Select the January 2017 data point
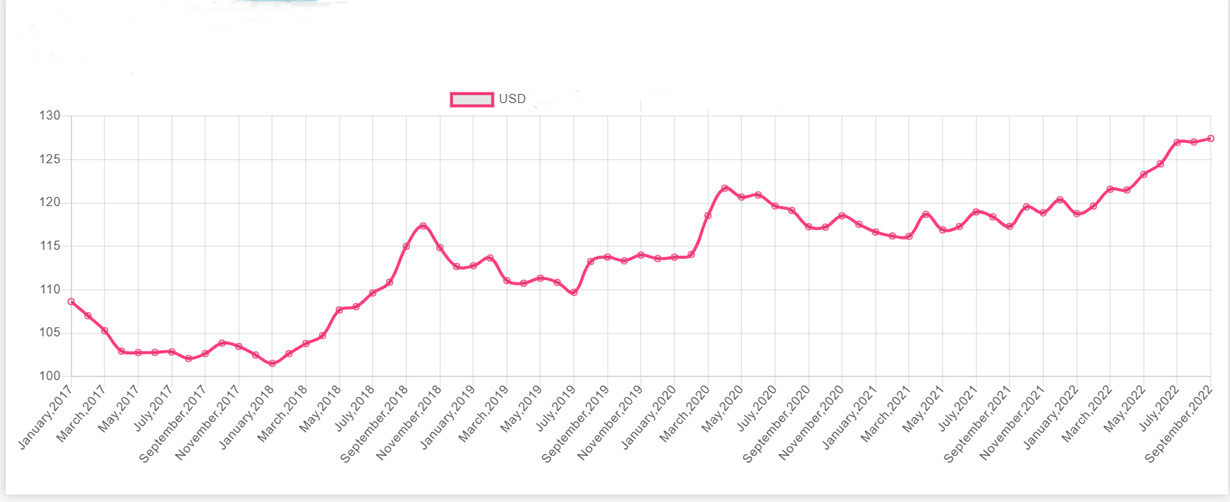The height and width of the screenshot is (502, 1230). tap(71, 301)
